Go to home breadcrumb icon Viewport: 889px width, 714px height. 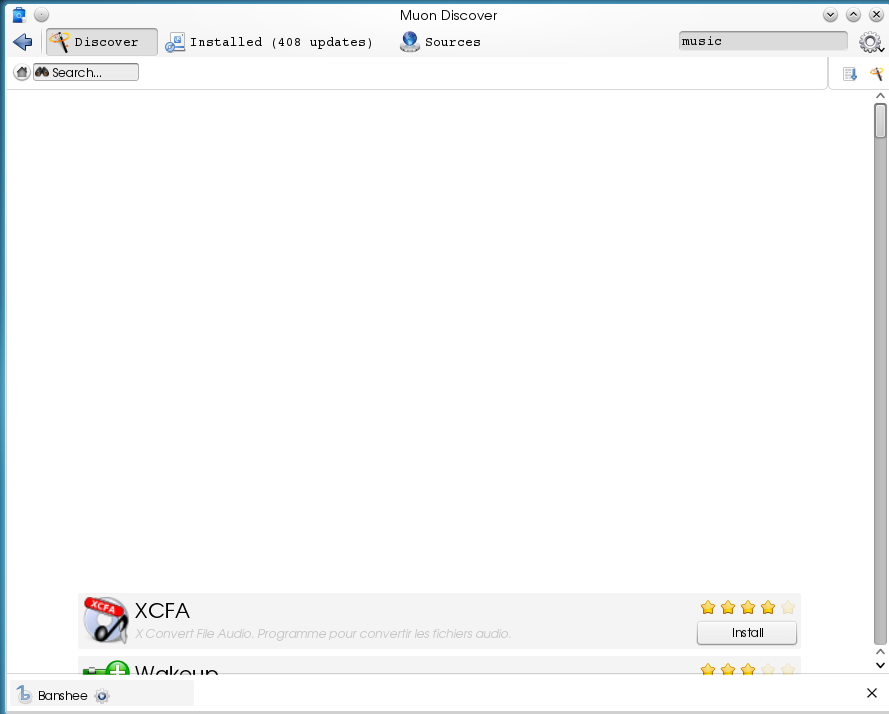point(22,73)
